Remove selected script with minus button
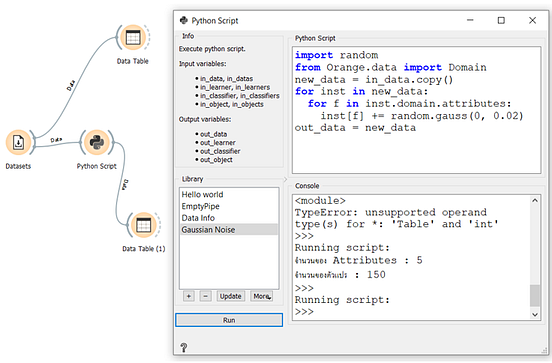The width and height of the screenshot is (552, 363). pyautogui.click(x=205, y=296)
